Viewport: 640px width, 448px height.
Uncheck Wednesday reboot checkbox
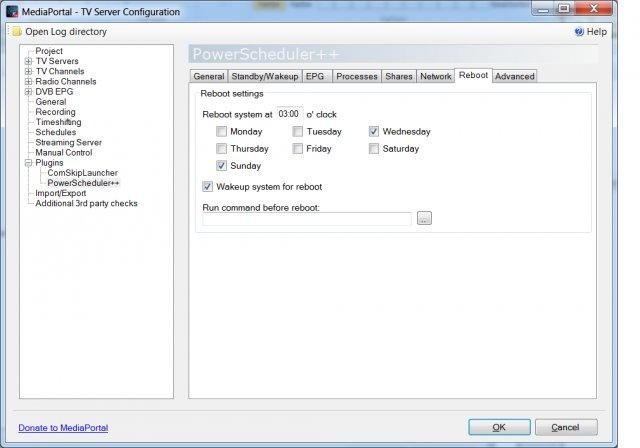click(x=373, y=131)
